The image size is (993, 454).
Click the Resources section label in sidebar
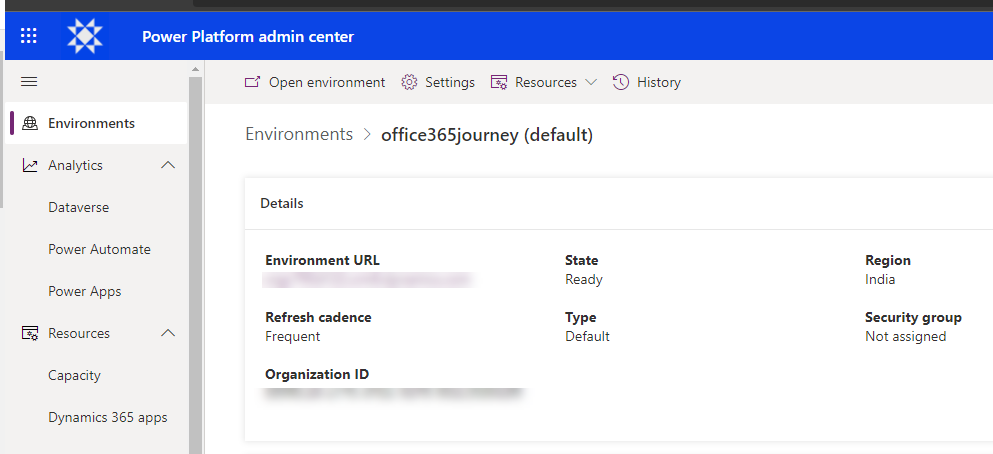(x=79, y=334)
